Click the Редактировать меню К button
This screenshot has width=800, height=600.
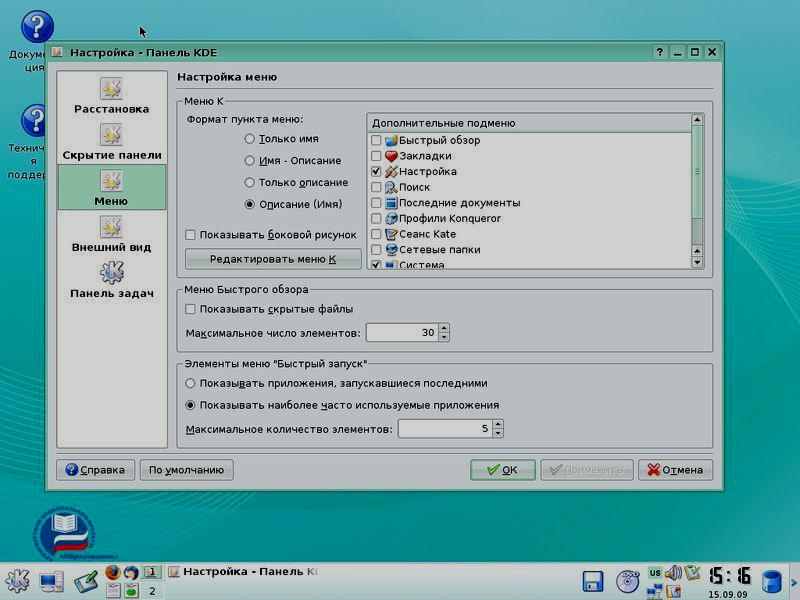[273, 259]
